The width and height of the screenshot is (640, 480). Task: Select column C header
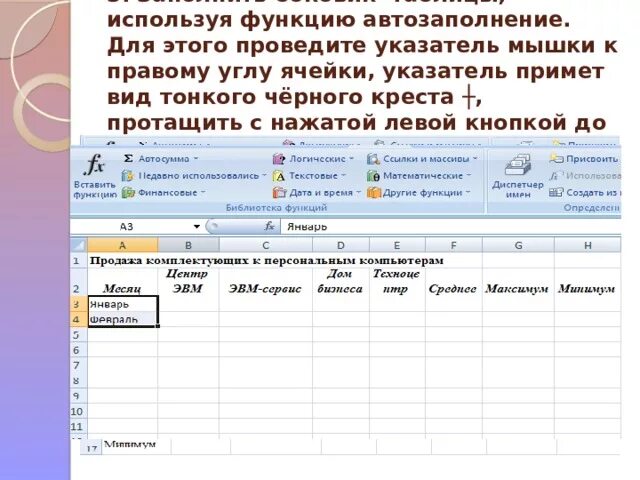(266, 245)
